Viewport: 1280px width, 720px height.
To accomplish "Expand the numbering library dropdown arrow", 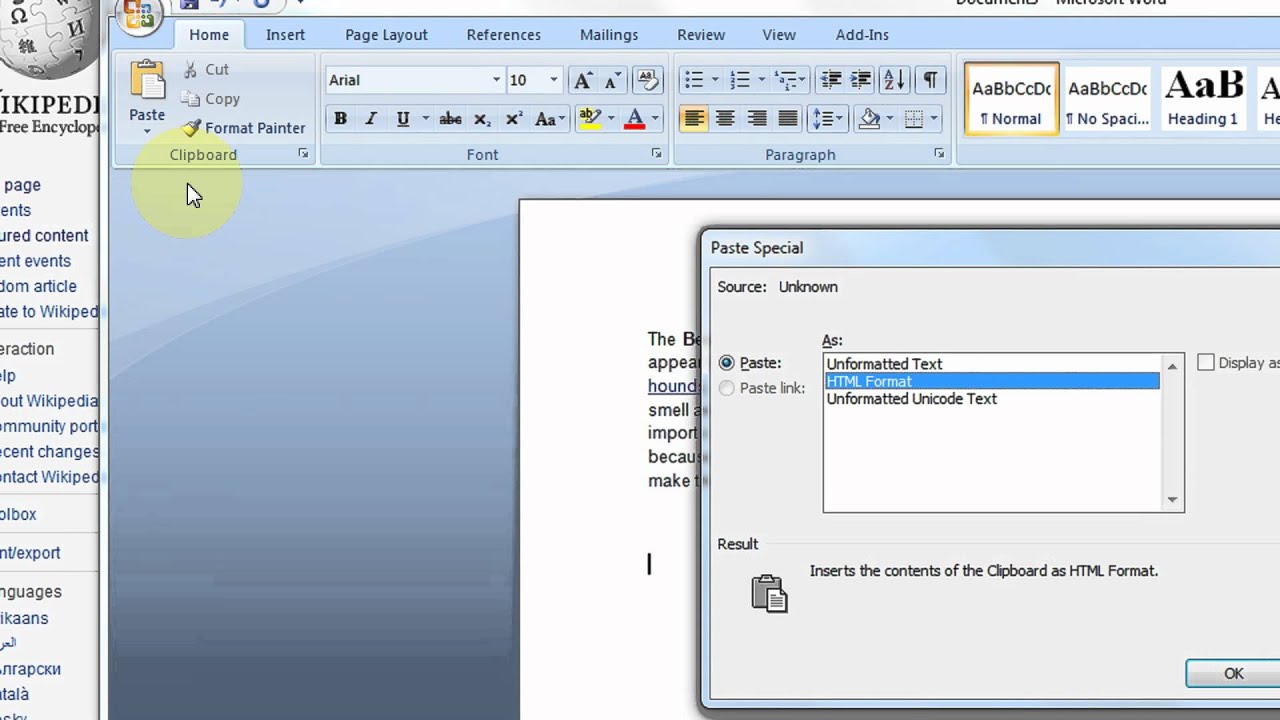I will 762,80.
